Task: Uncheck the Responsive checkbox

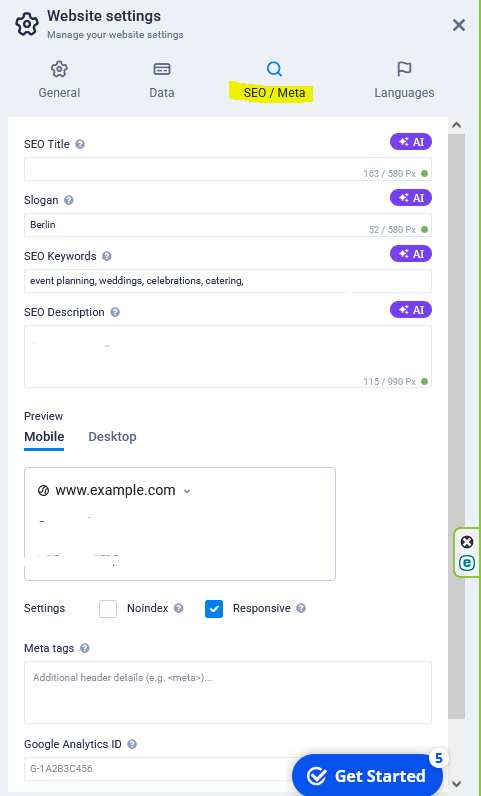Action: (x=214, y=609)
